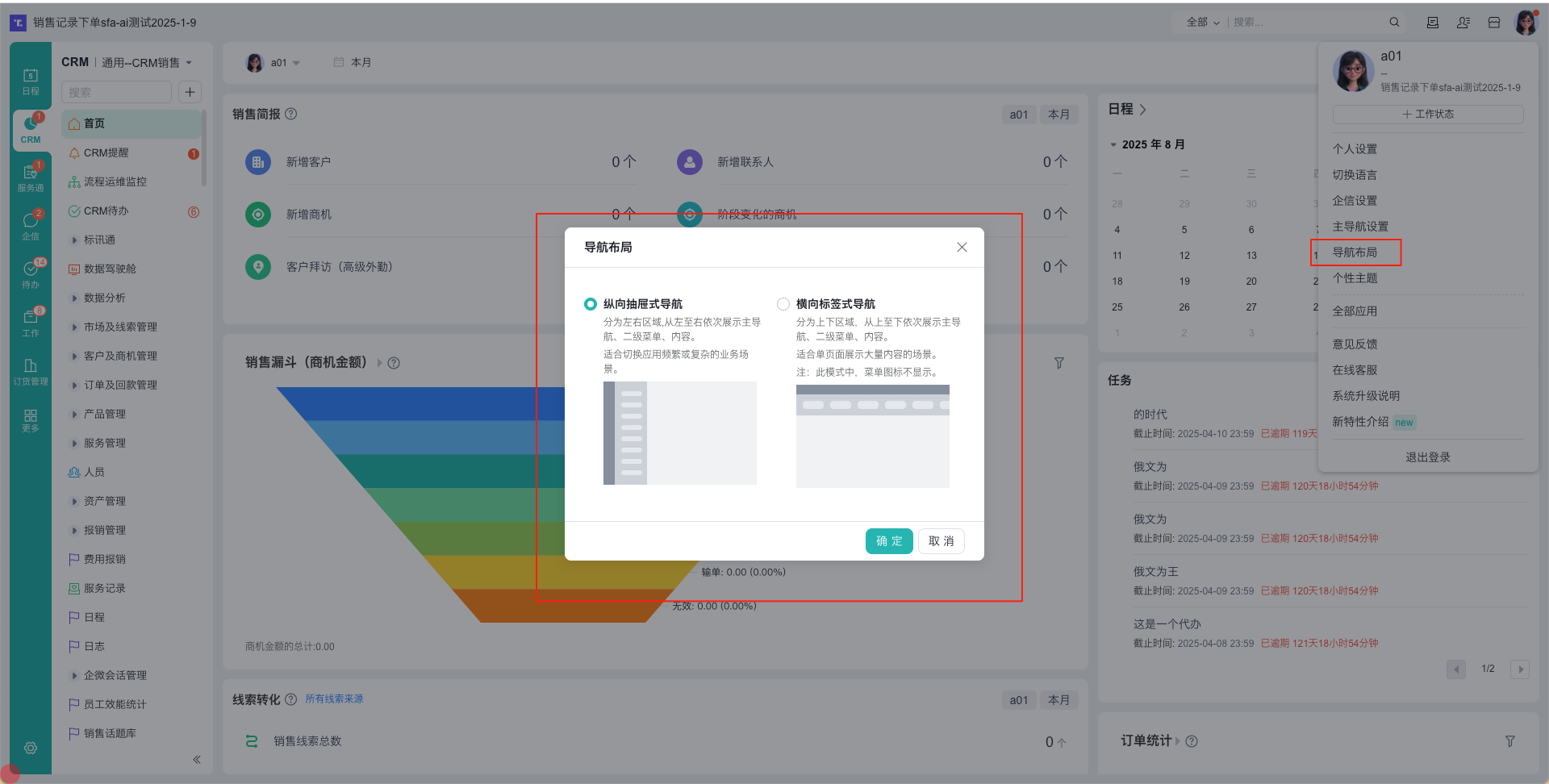Open the CRM module from left sidebar
This screenshot has width=1549, height=784.
[31, 129]
